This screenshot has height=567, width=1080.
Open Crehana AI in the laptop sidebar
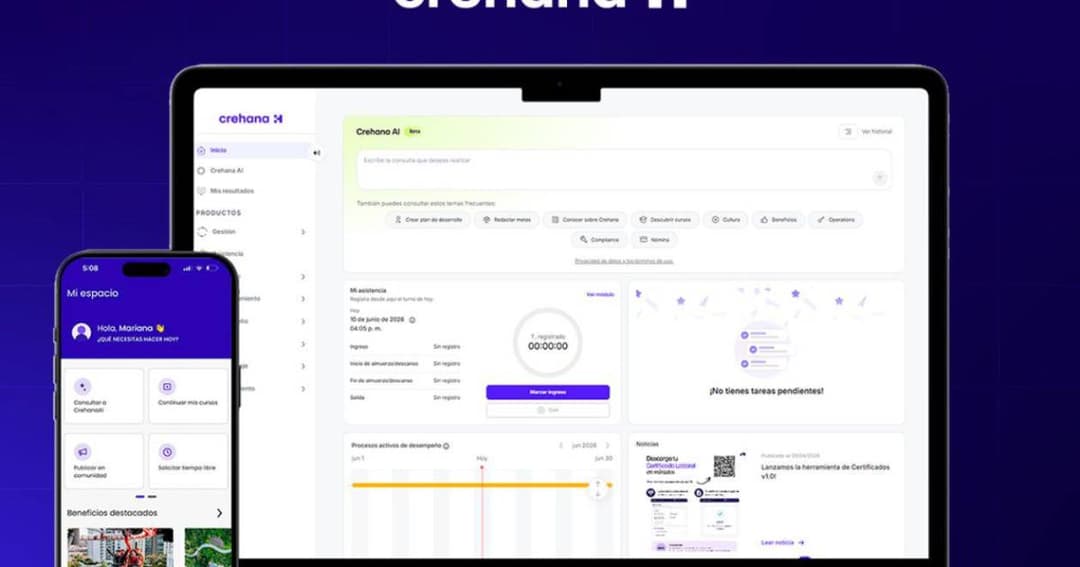(226, 170)
